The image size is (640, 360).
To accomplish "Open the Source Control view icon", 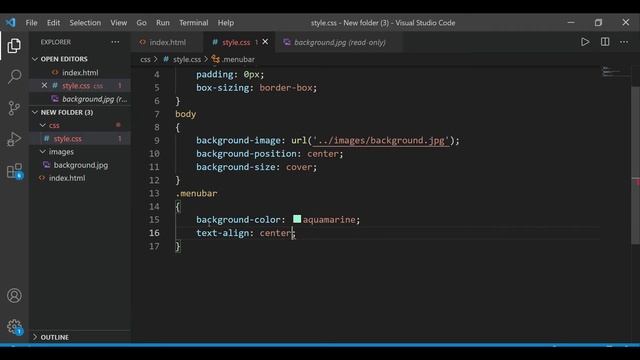I will [14, 108].
